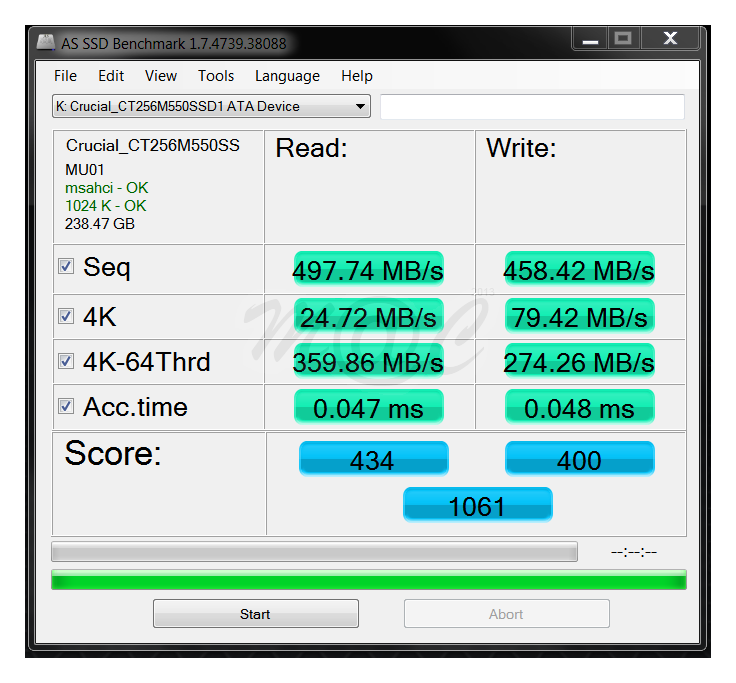Click the Read: column header
This screenshot has width=736, height=683.
311,148
